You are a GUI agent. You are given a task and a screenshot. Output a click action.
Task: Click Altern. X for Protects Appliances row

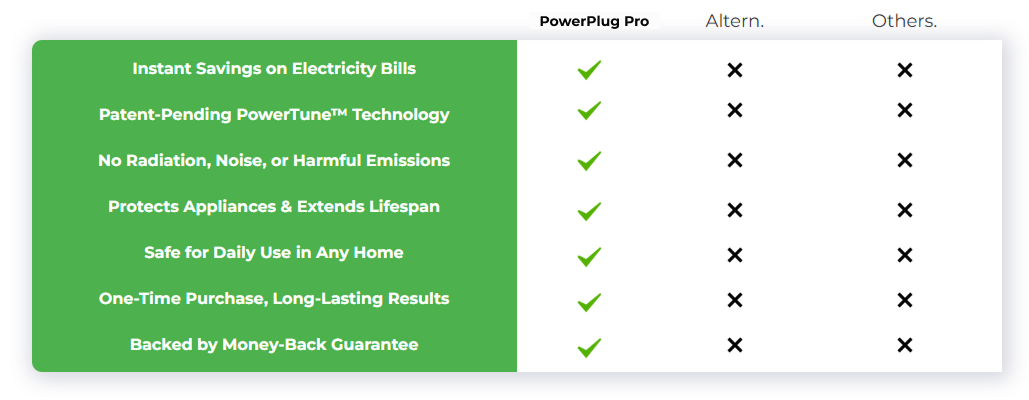pos(734,210)
